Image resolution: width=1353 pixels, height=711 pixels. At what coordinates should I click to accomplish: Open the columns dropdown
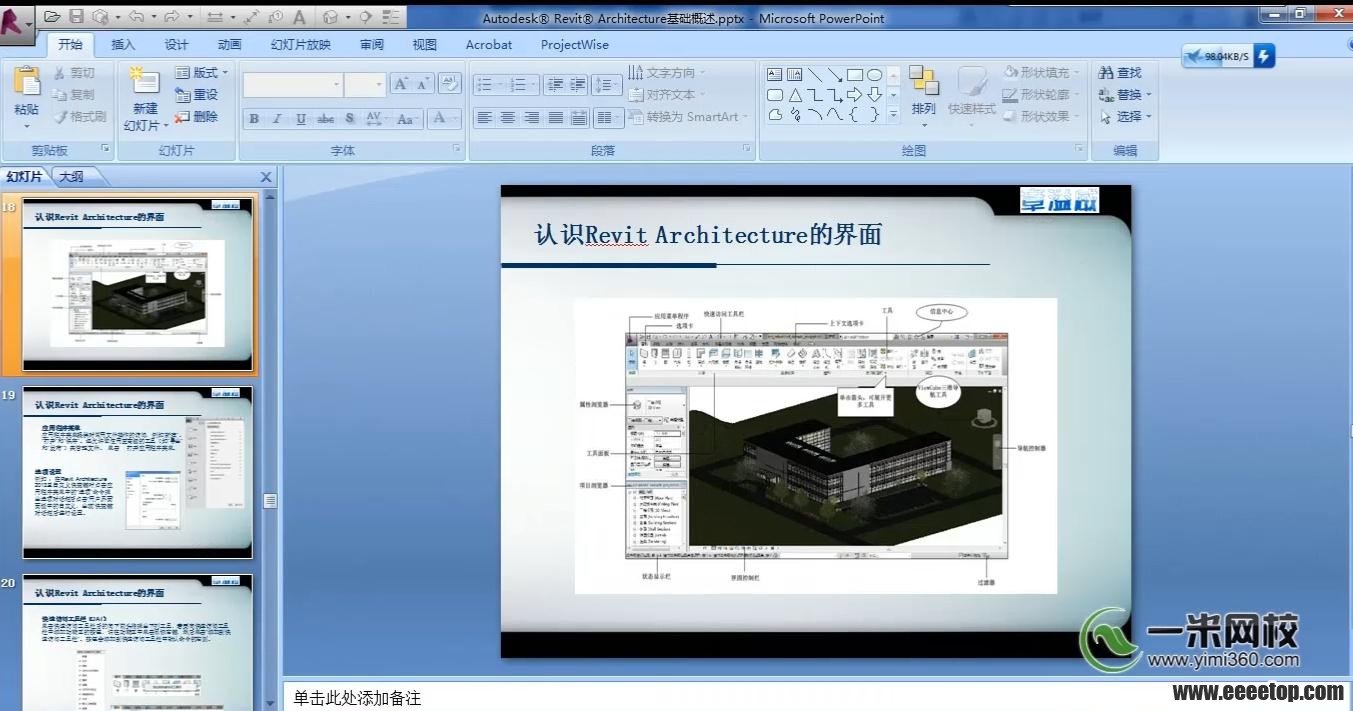[x=608, y=118]
